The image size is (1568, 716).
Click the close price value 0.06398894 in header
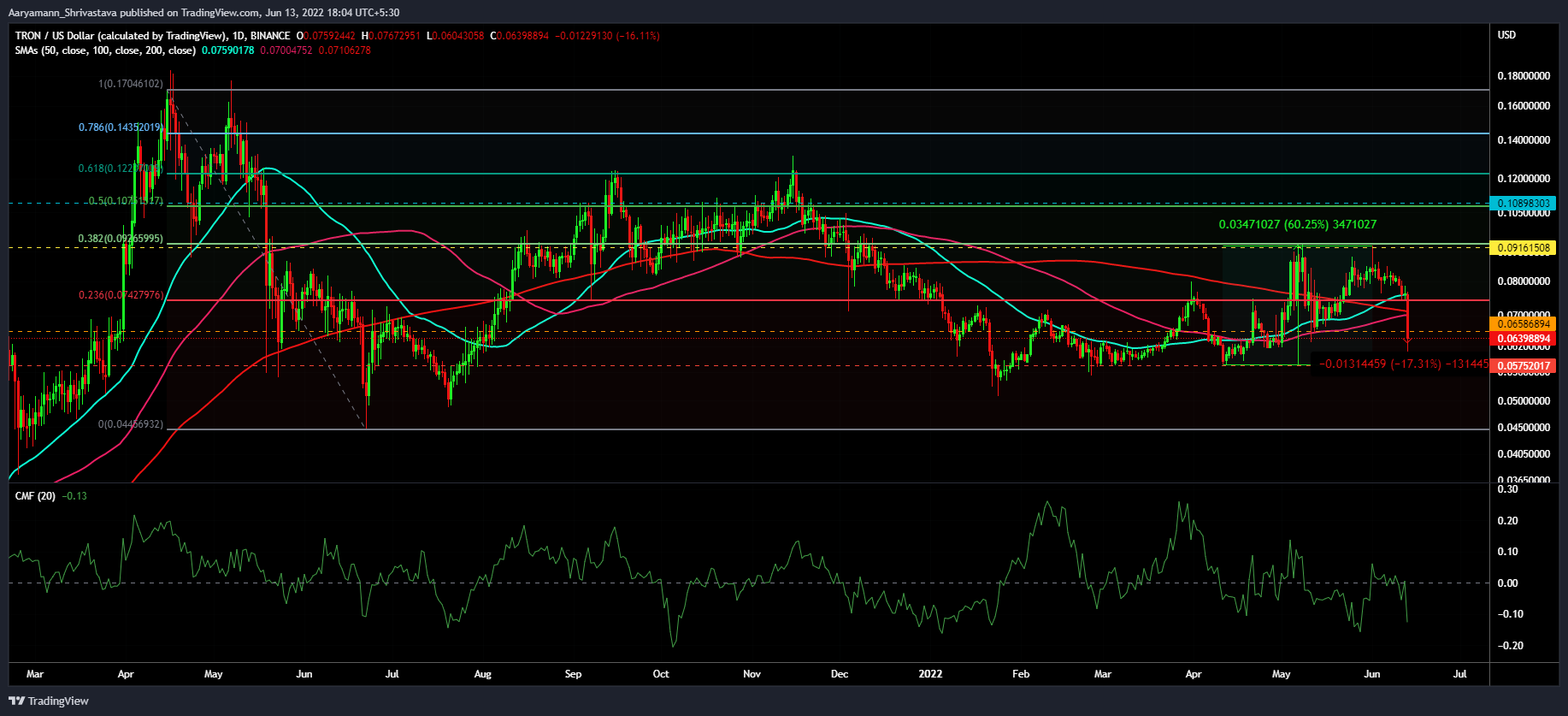(523, 36)
